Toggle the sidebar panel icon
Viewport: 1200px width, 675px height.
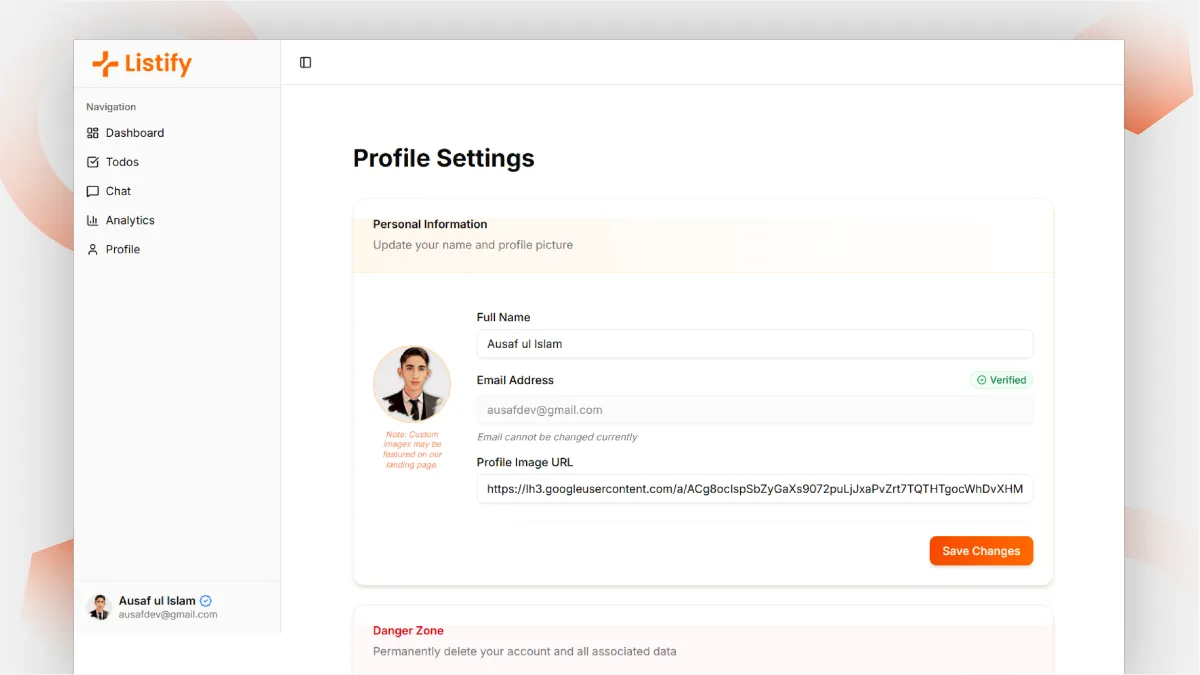pos(306,62)
